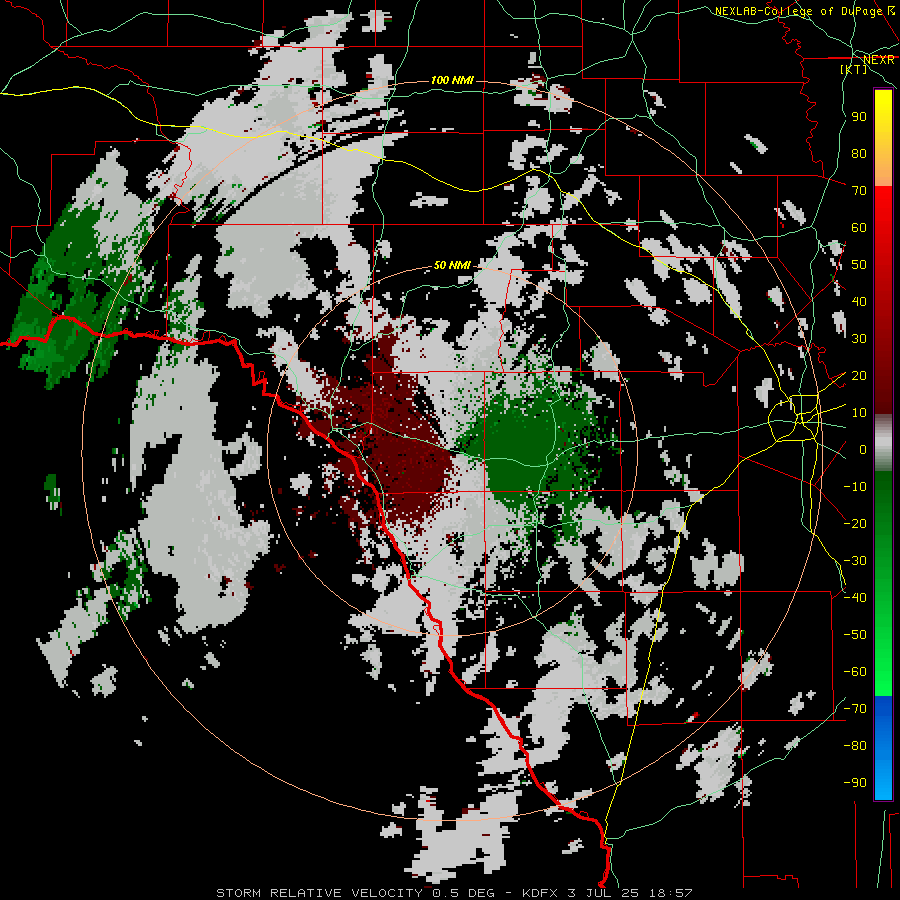900x900 pixels.
Task: Pick the gray zero-velocity segment of the scale
Action: tap(883, 443)
